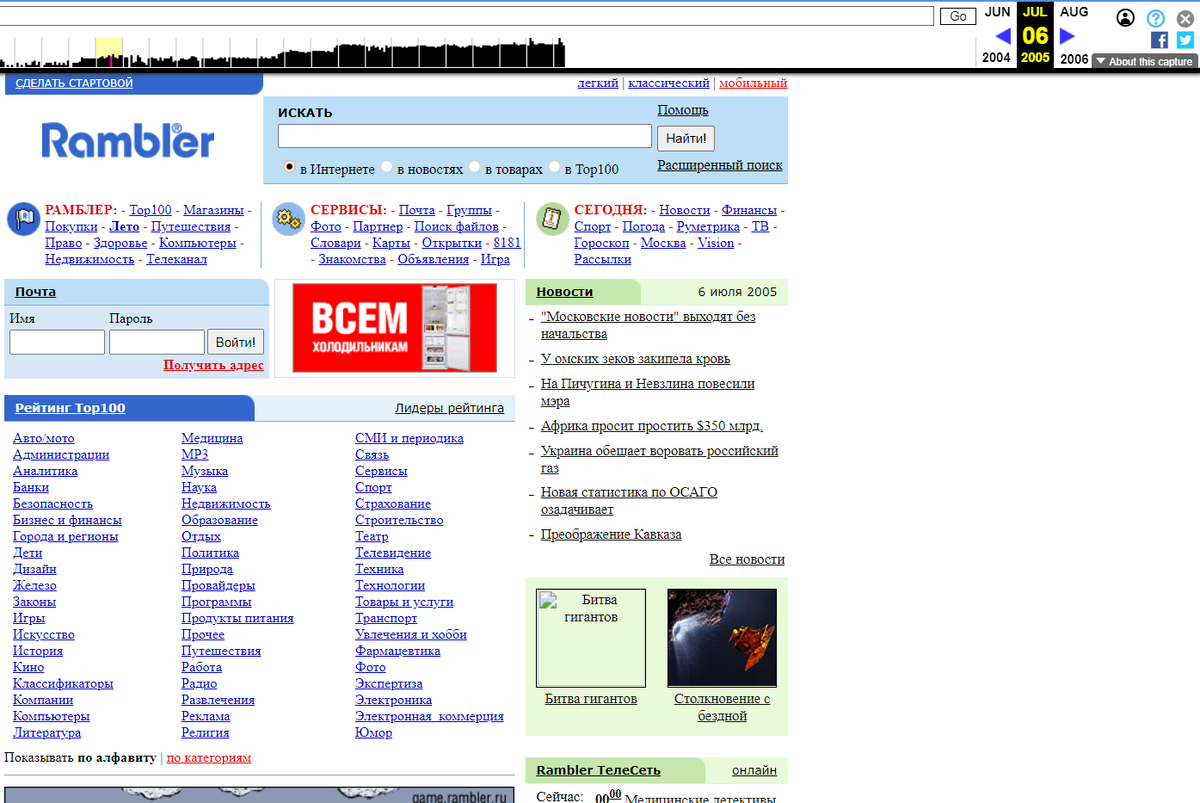1200x803 pixels.
Task: Open the Помощь help link
Action: pyautogui.click(x=683, y=110)
